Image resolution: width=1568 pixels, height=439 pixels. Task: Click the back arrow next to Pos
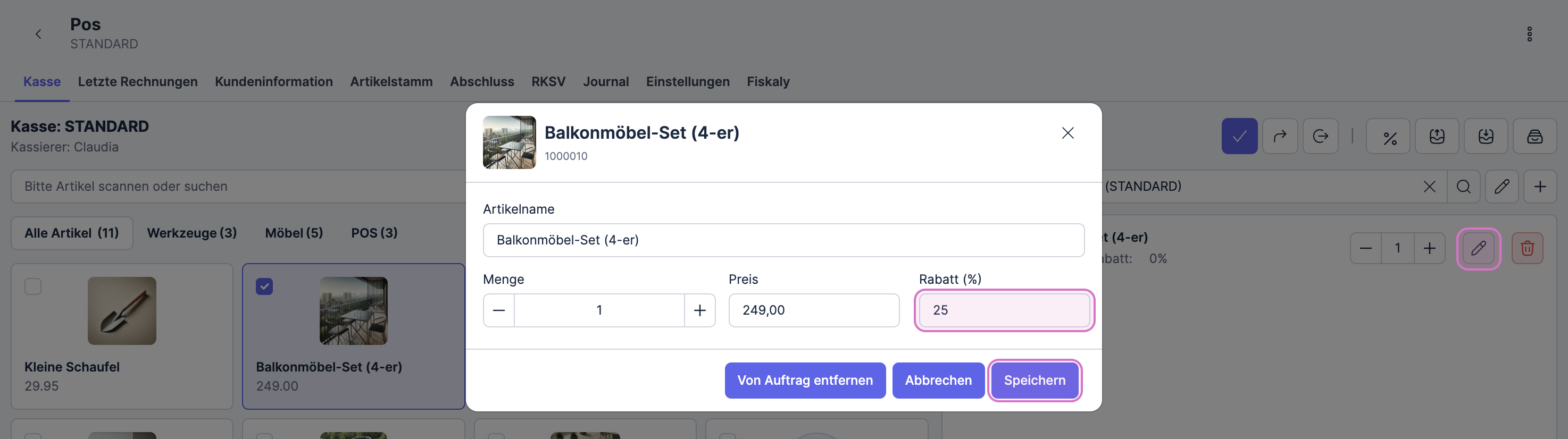click(38, 34)
